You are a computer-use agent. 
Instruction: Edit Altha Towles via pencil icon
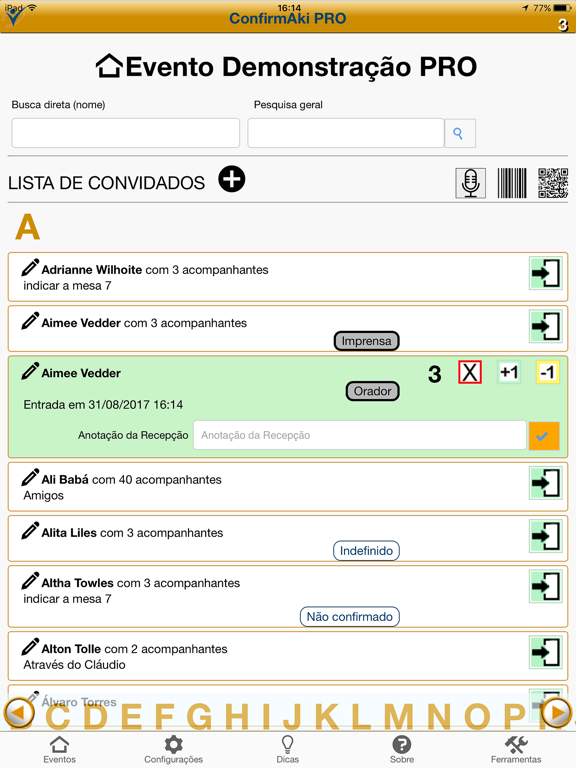(30, 581)
